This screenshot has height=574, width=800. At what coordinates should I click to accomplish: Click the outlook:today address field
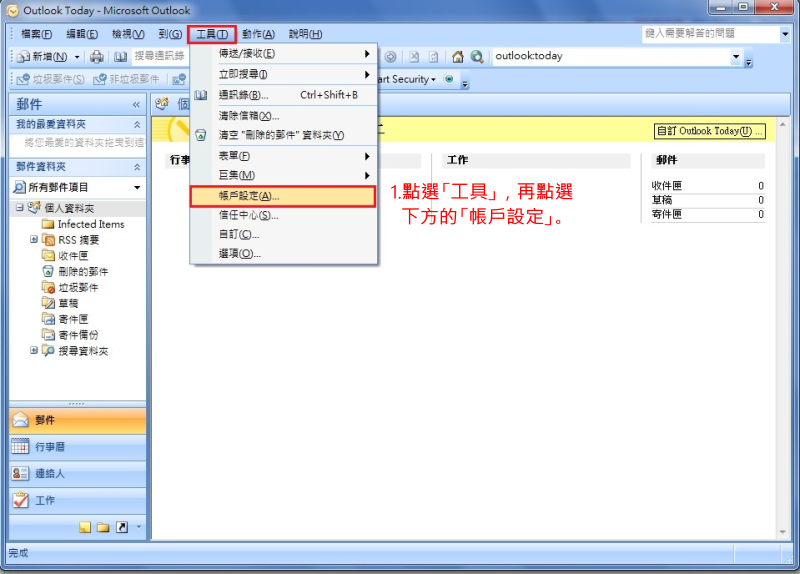611,56
